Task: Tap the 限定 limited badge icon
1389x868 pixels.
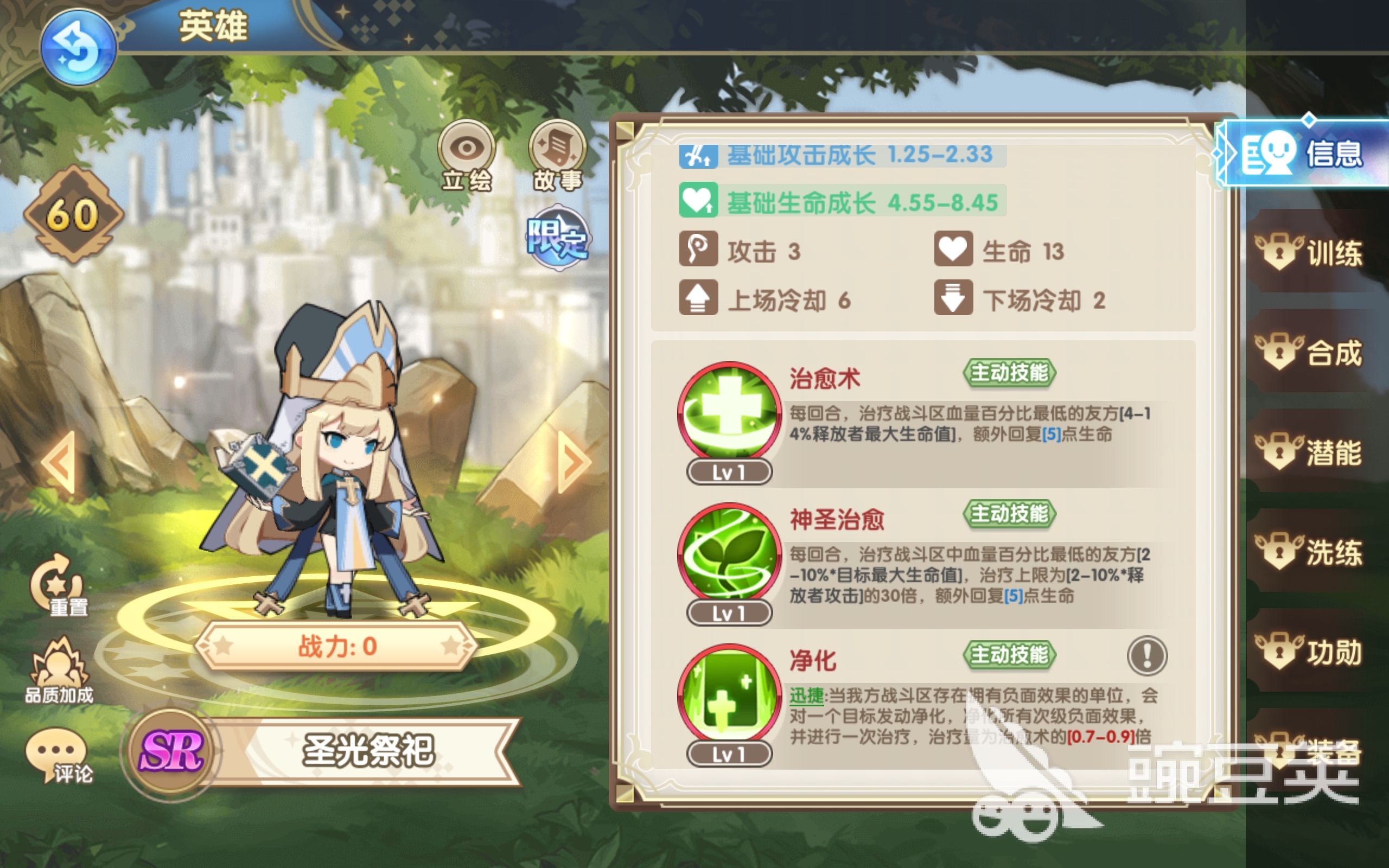Action: pos(557,238)
